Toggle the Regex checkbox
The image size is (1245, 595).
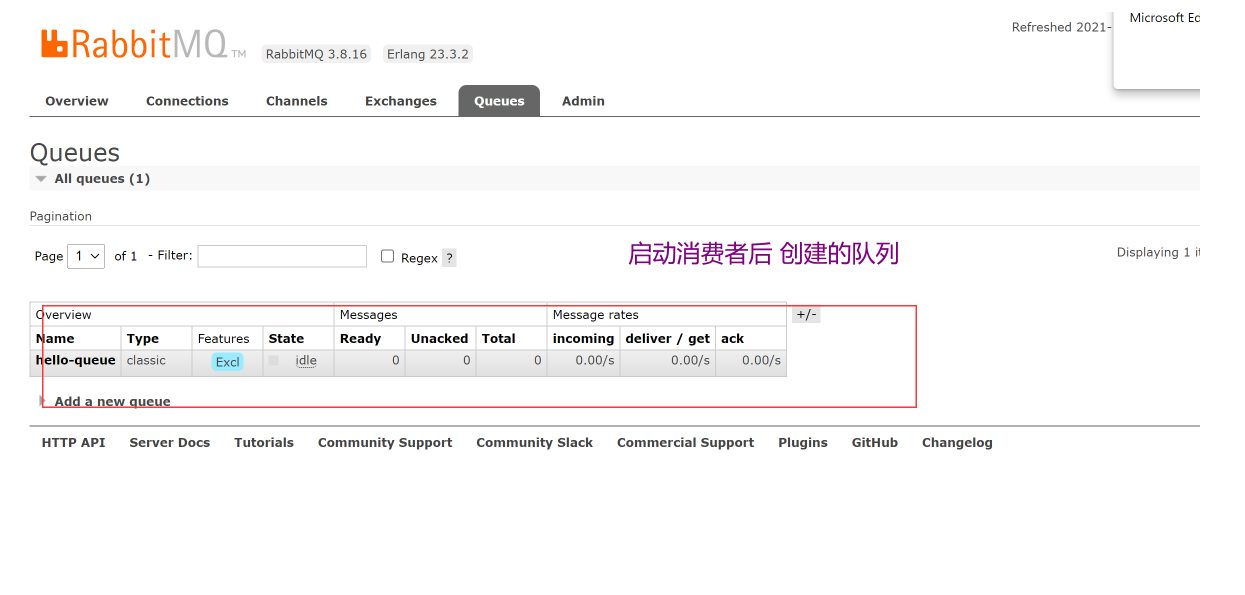tap(387, 256)
